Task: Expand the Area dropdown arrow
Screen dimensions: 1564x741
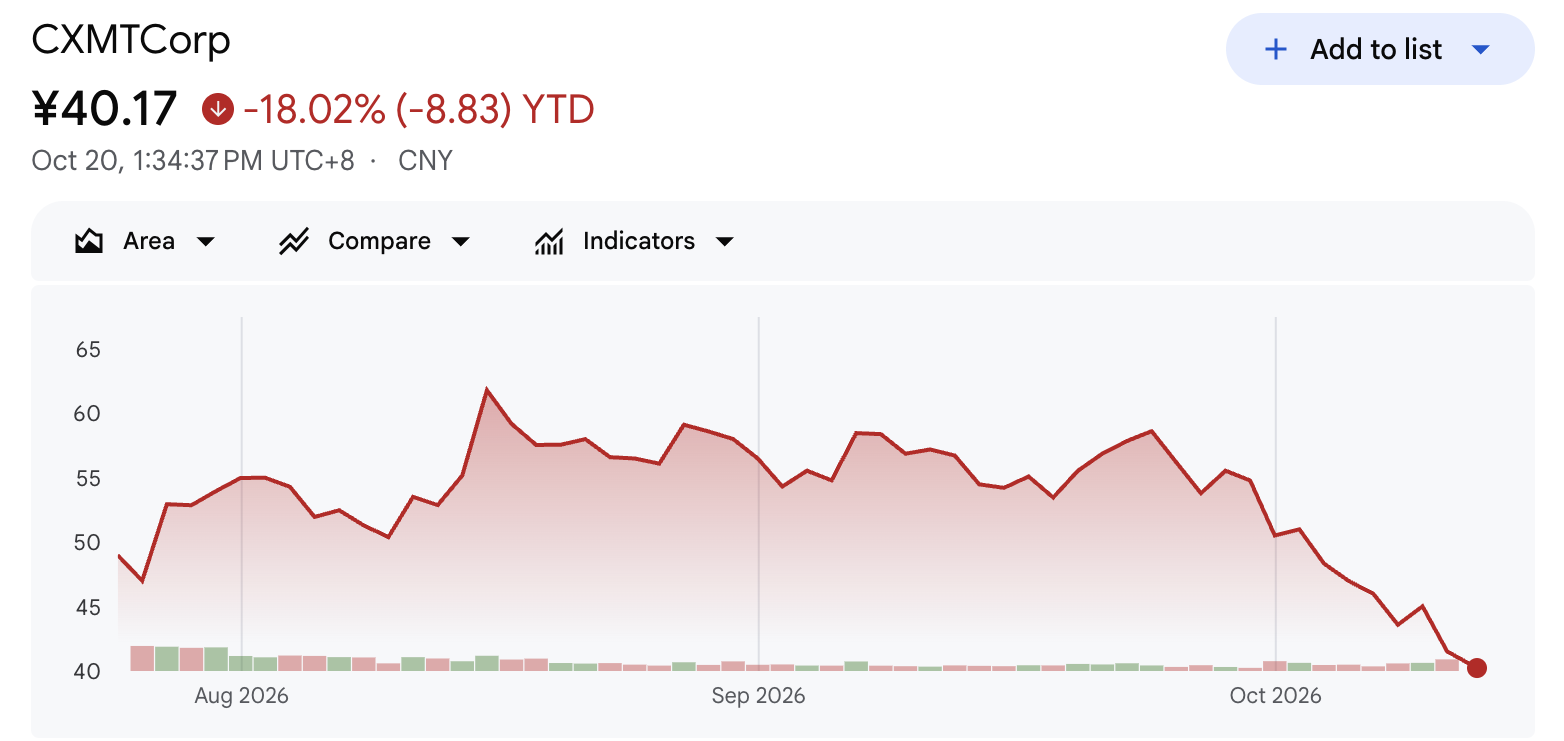Action: click(x=205, y=241)
